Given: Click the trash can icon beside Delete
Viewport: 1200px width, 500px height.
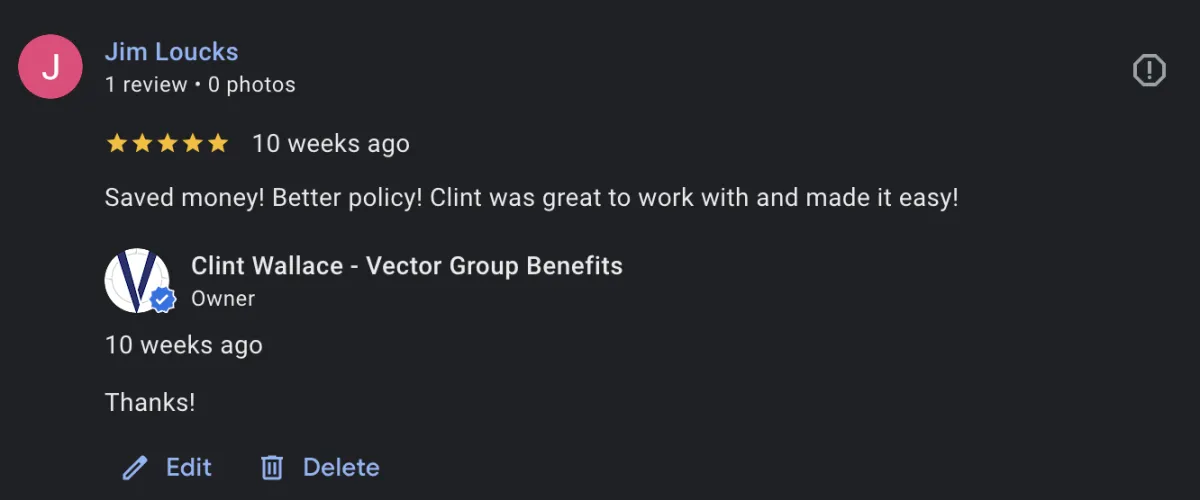Looking at the screenshot, I should 272,467.
